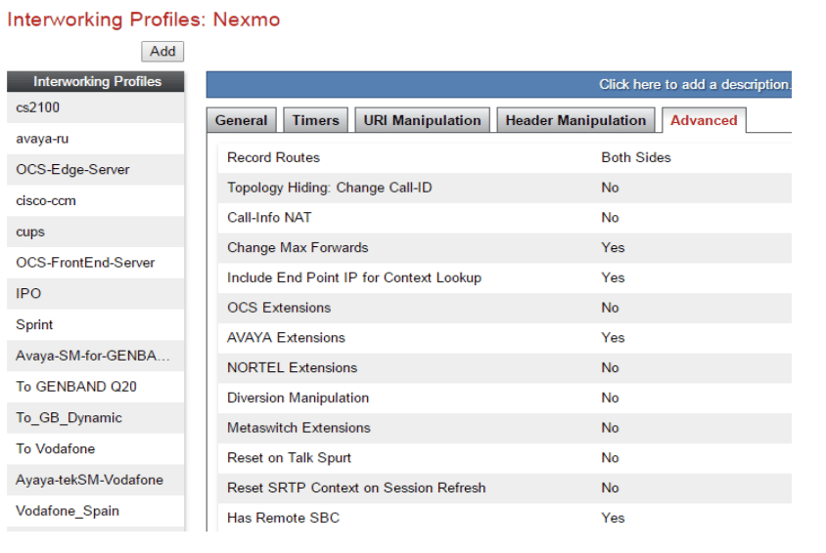Select the OCS-FrontEnd-Server profile

point(95,263)
